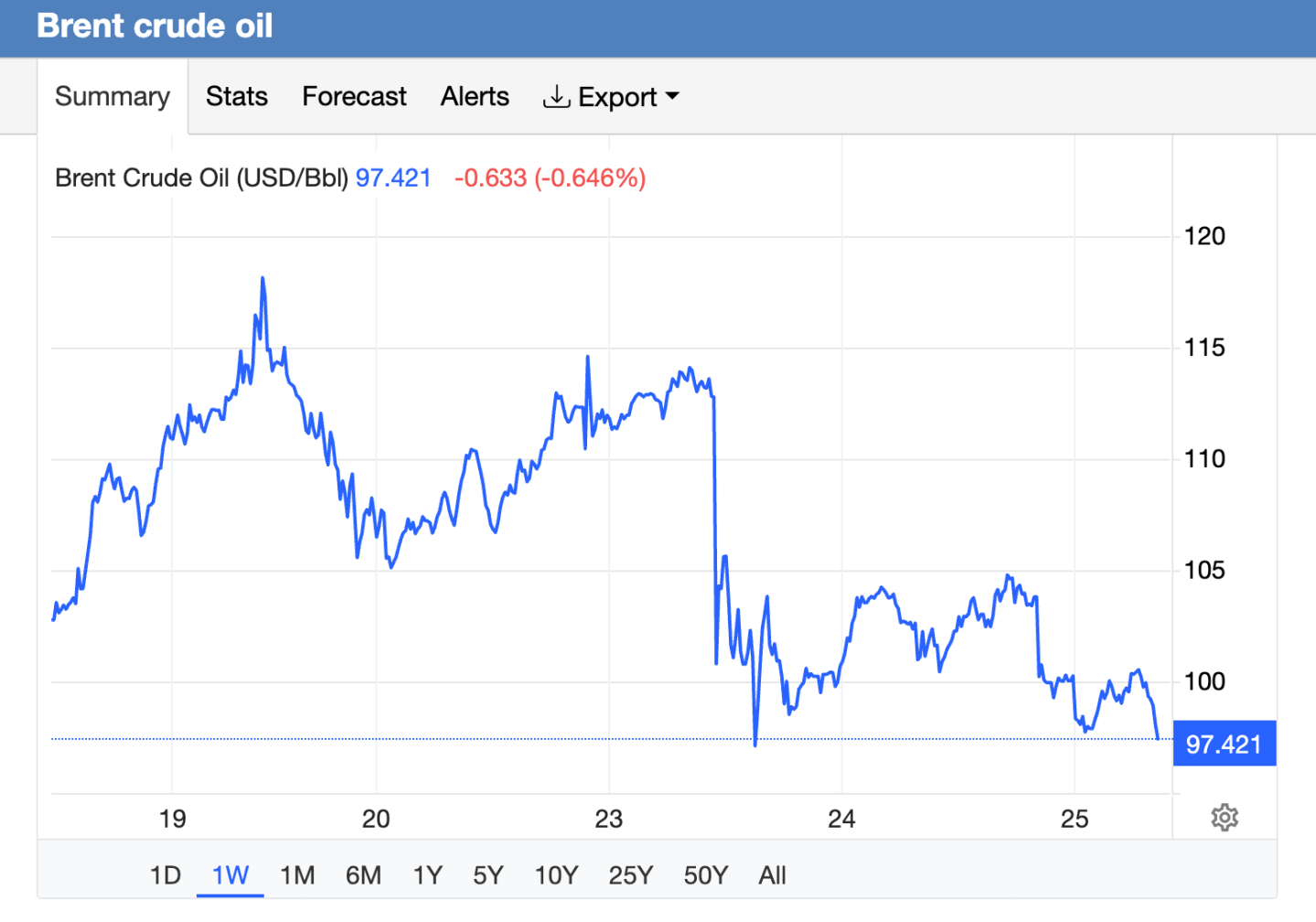The height and width of the screenshot is (922, 1316).
Task: Switch chart to 1M range
Action: (297, 875)
